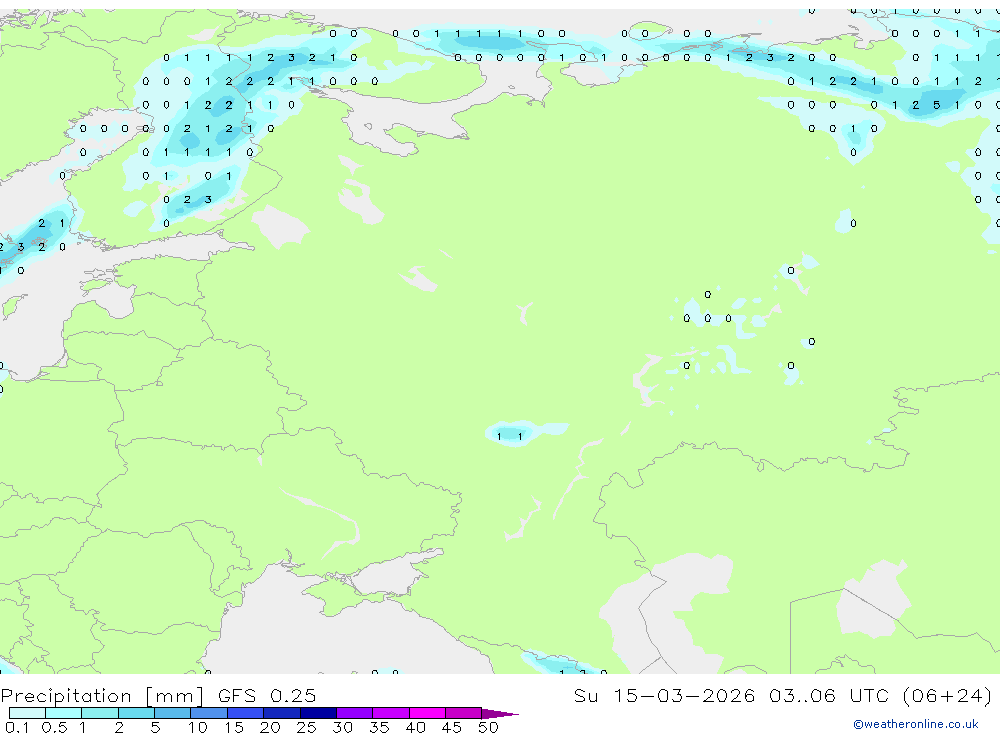The image size is (1000, 733).
Task: Open the weatheronline.co.uk copyright link
Action: point(915,724)
